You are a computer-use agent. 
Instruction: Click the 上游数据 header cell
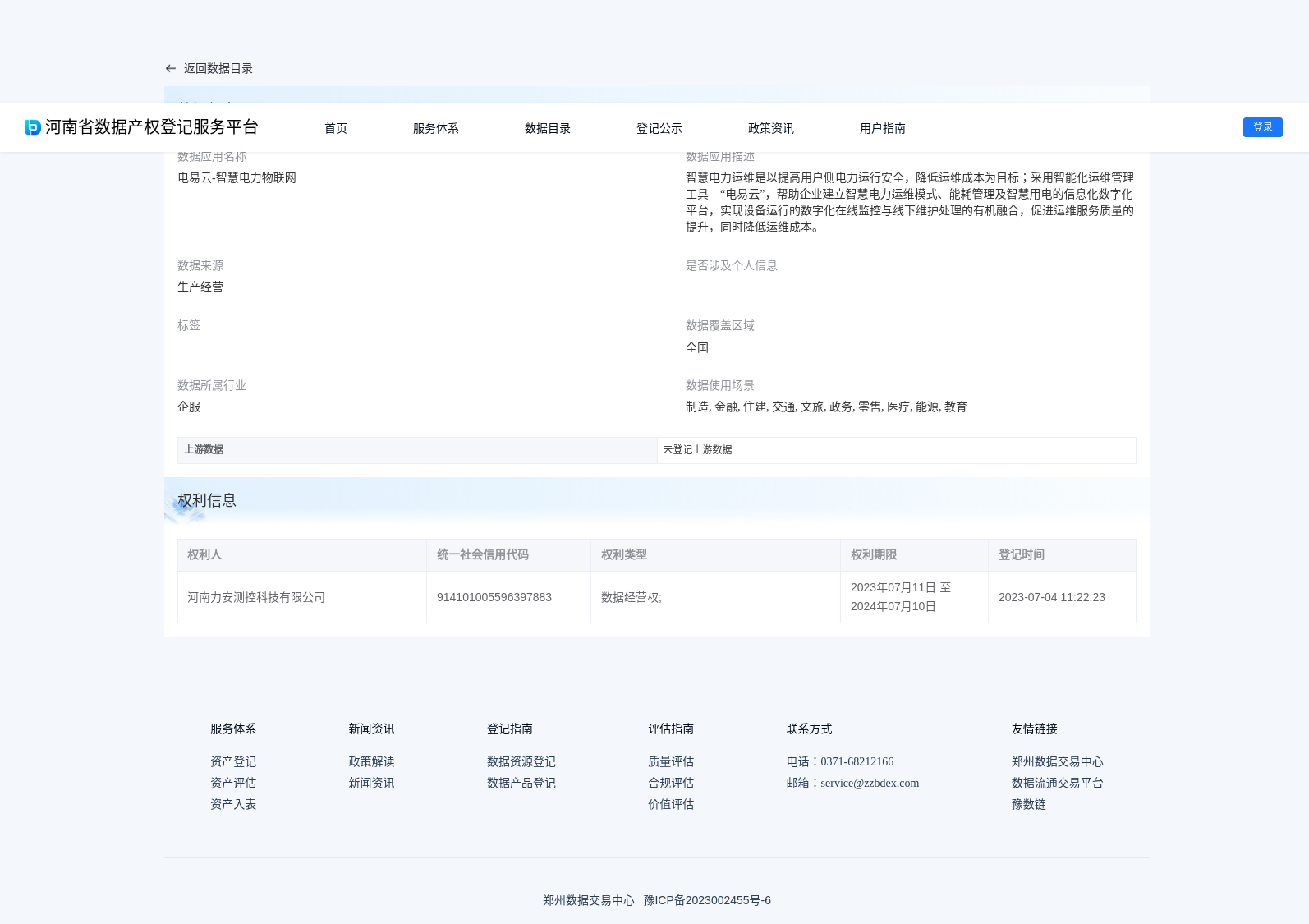click(417, 450)
